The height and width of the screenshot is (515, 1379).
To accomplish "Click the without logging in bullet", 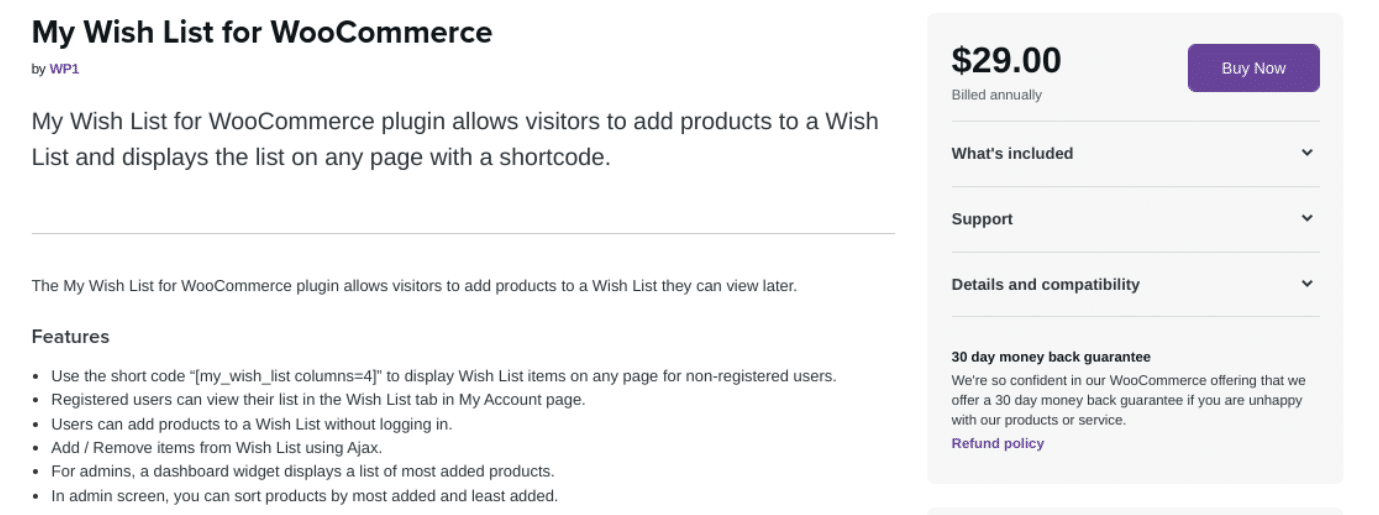I will (251, 423).
